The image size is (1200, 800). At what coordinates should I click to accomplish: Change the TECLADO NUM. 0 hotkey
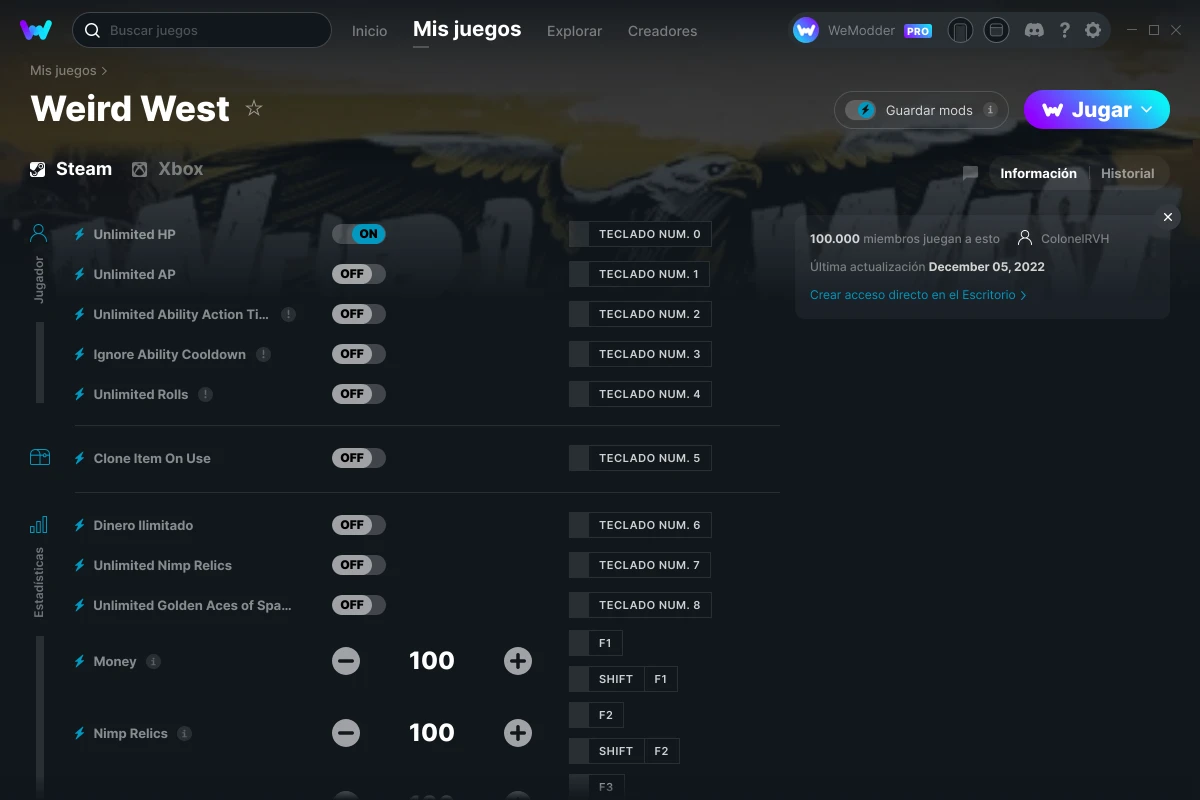640,234
